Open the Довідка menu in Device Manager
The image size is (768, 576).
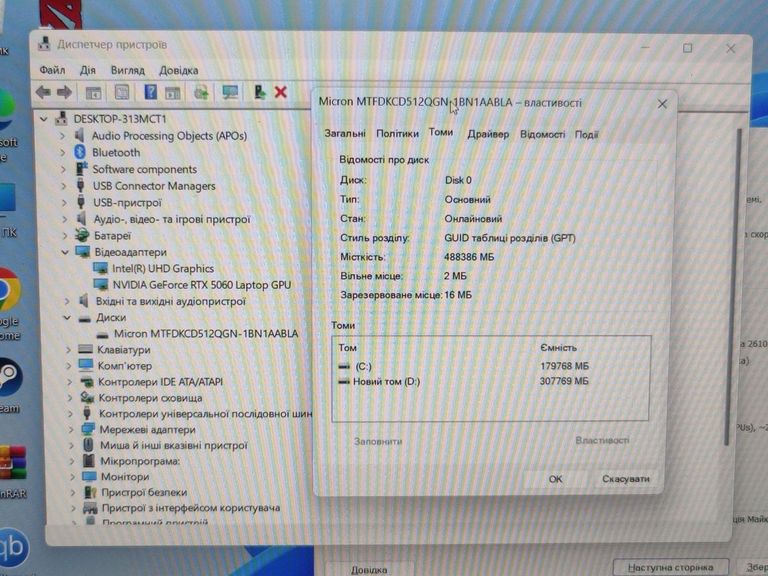[x=178, y=71]
